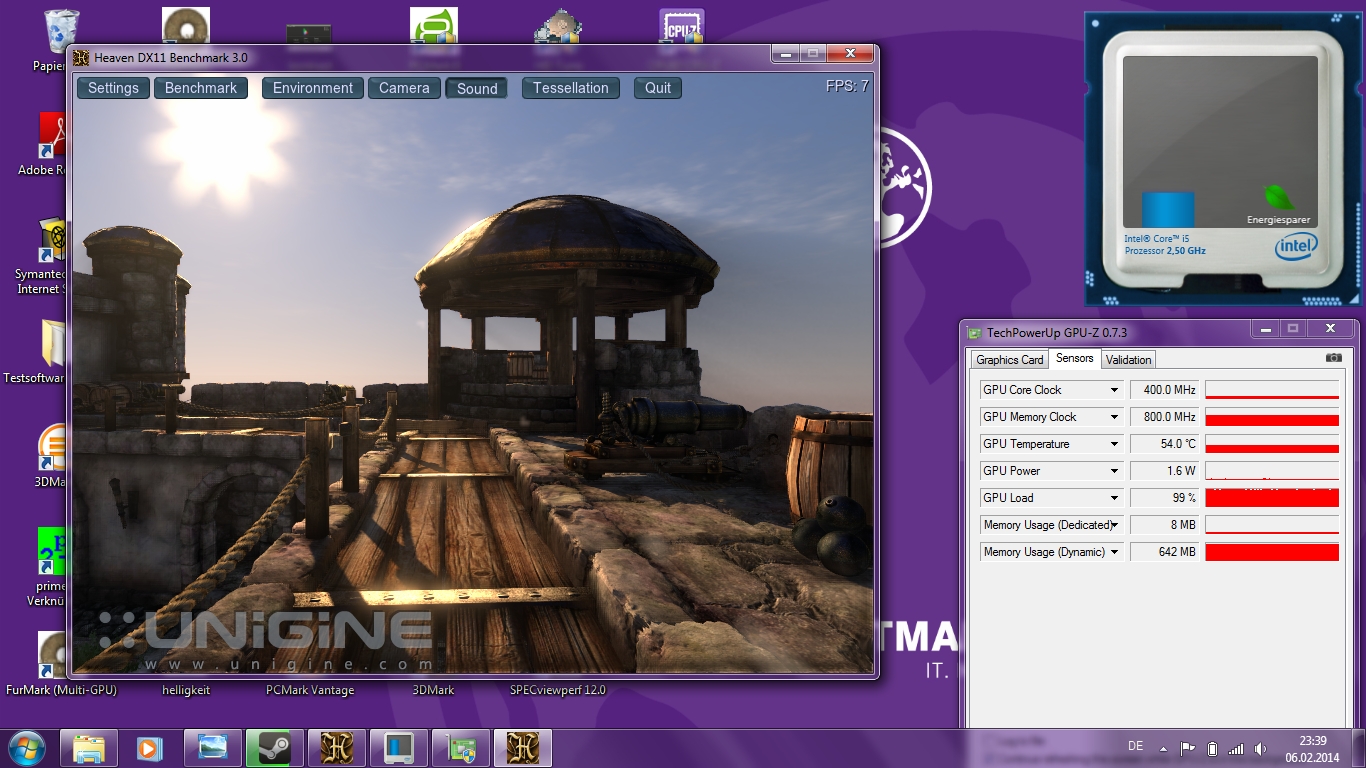The height and width of the screenshot is (768, 1366).
Task: Expand Memory Usage (Dynamic) dropdown
Action: click(1114, 552)
